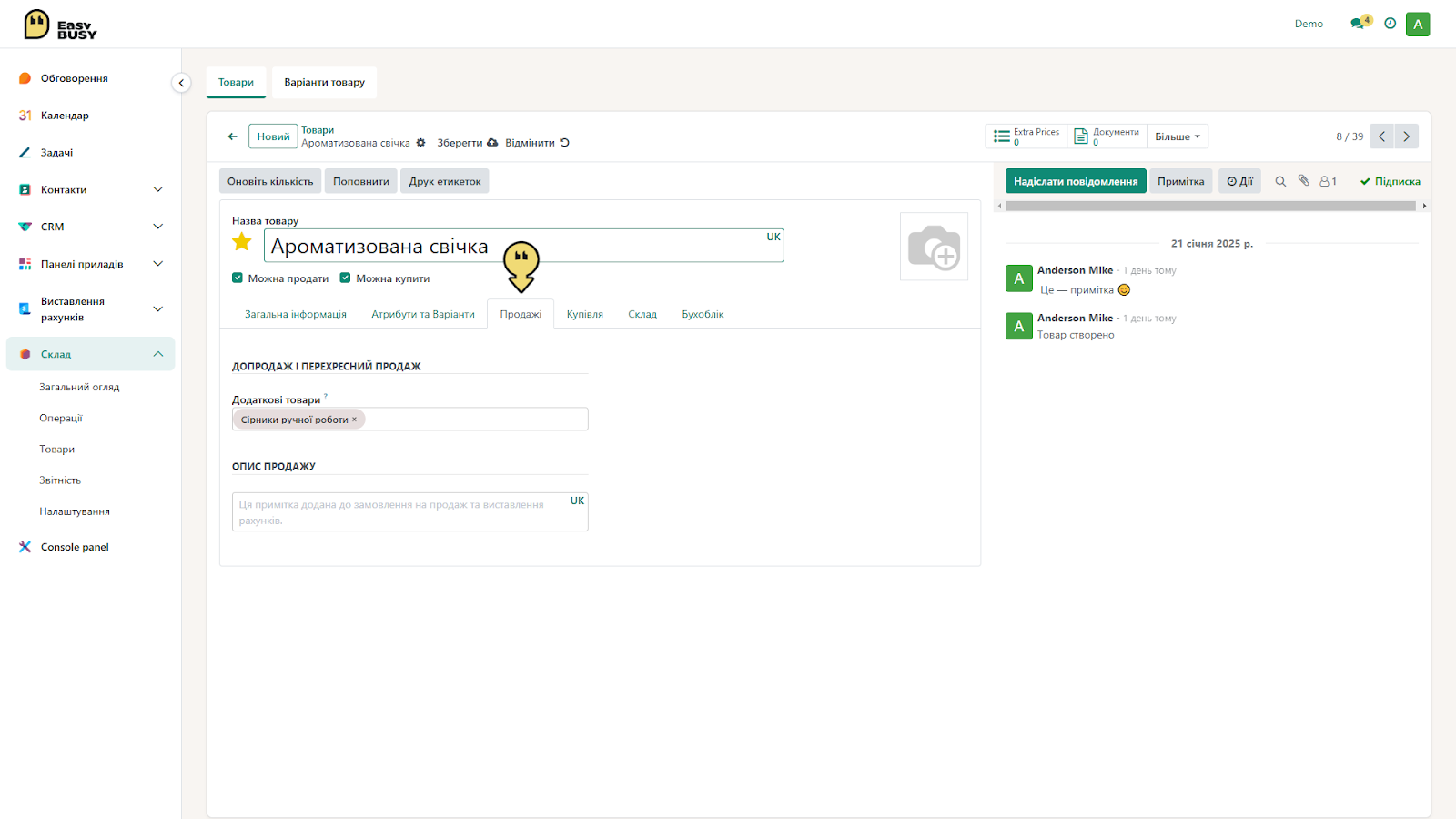Open the Склад product tab
This screenshot has width=1456, height=819.
tap(642, 314)
